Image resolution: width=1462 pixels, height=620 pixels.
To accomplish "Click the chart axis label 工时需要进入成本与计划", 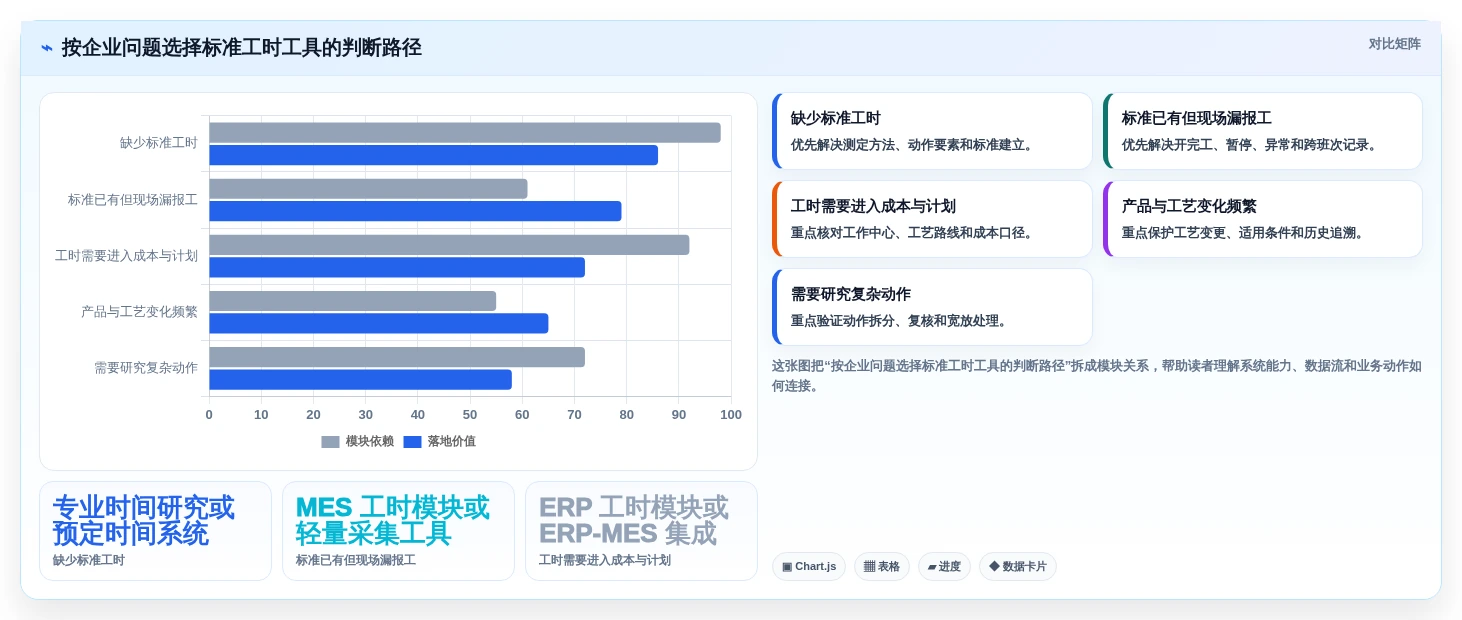I will [x=126, y=256].
